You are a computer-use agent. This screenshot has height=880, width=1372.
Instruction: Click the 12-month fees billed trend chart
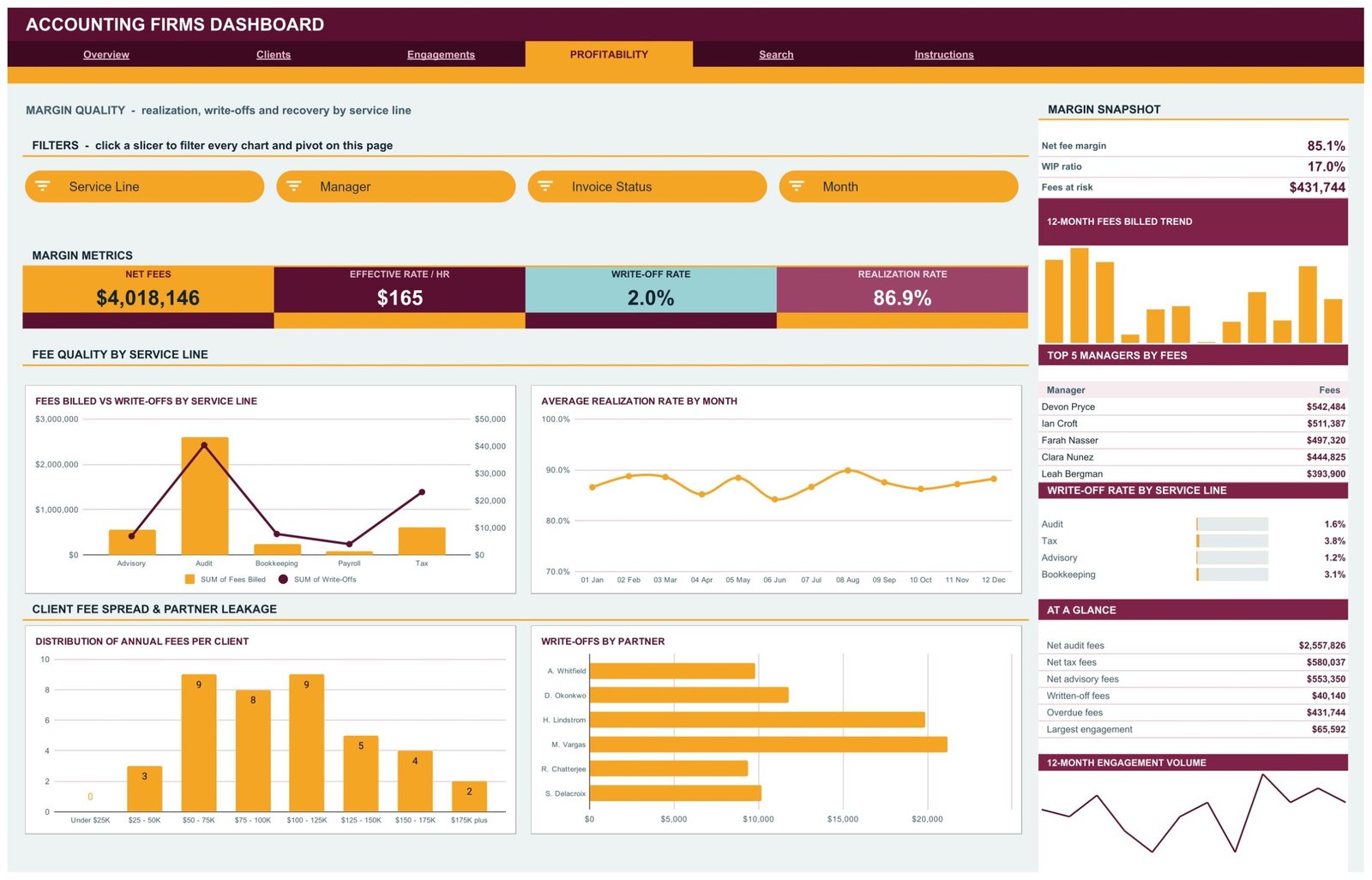coord(1193,295)
